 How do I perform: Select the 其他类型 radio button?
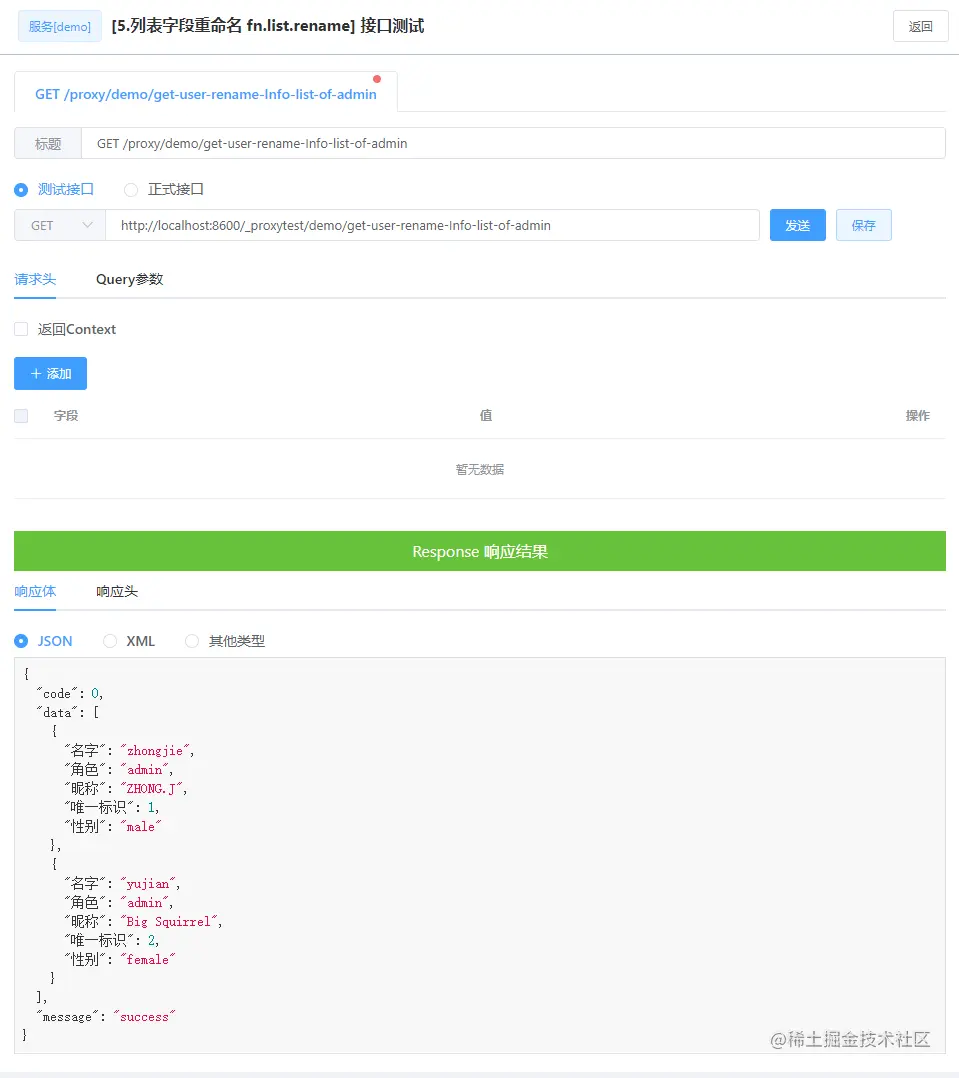click(192, 641)
